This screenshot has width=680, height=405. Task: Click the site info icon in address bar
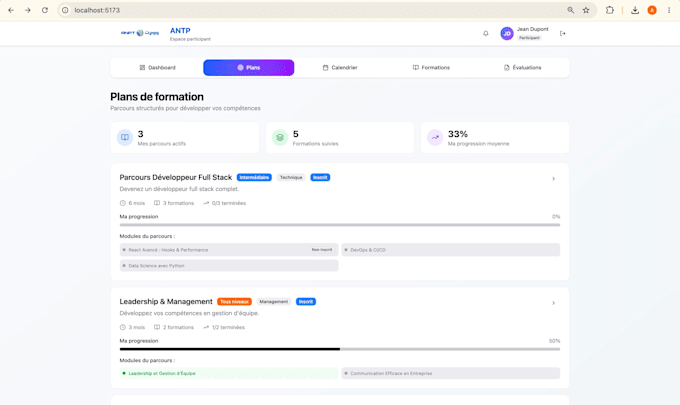65,10
